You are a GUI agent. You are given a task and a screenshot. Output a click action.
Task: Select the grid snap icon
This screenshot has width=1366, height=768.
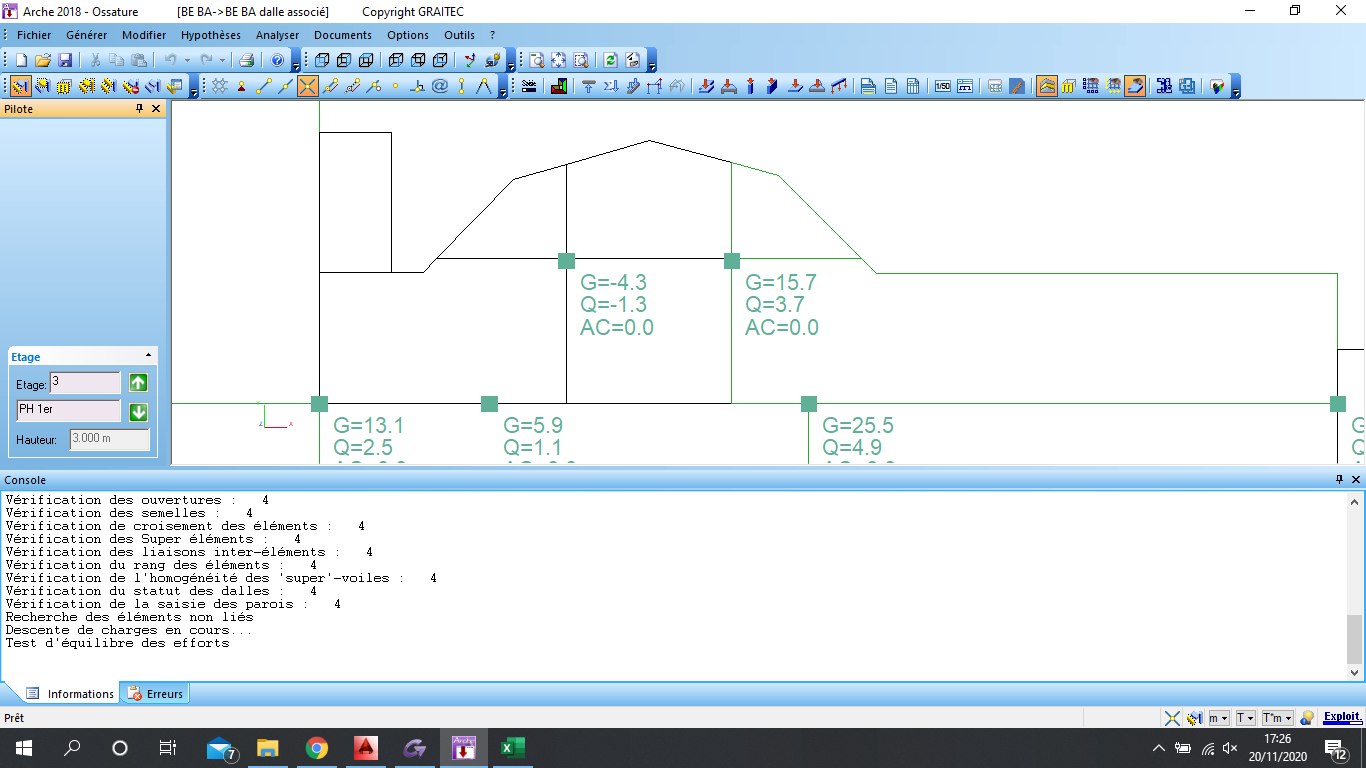(x=219, y=86)
